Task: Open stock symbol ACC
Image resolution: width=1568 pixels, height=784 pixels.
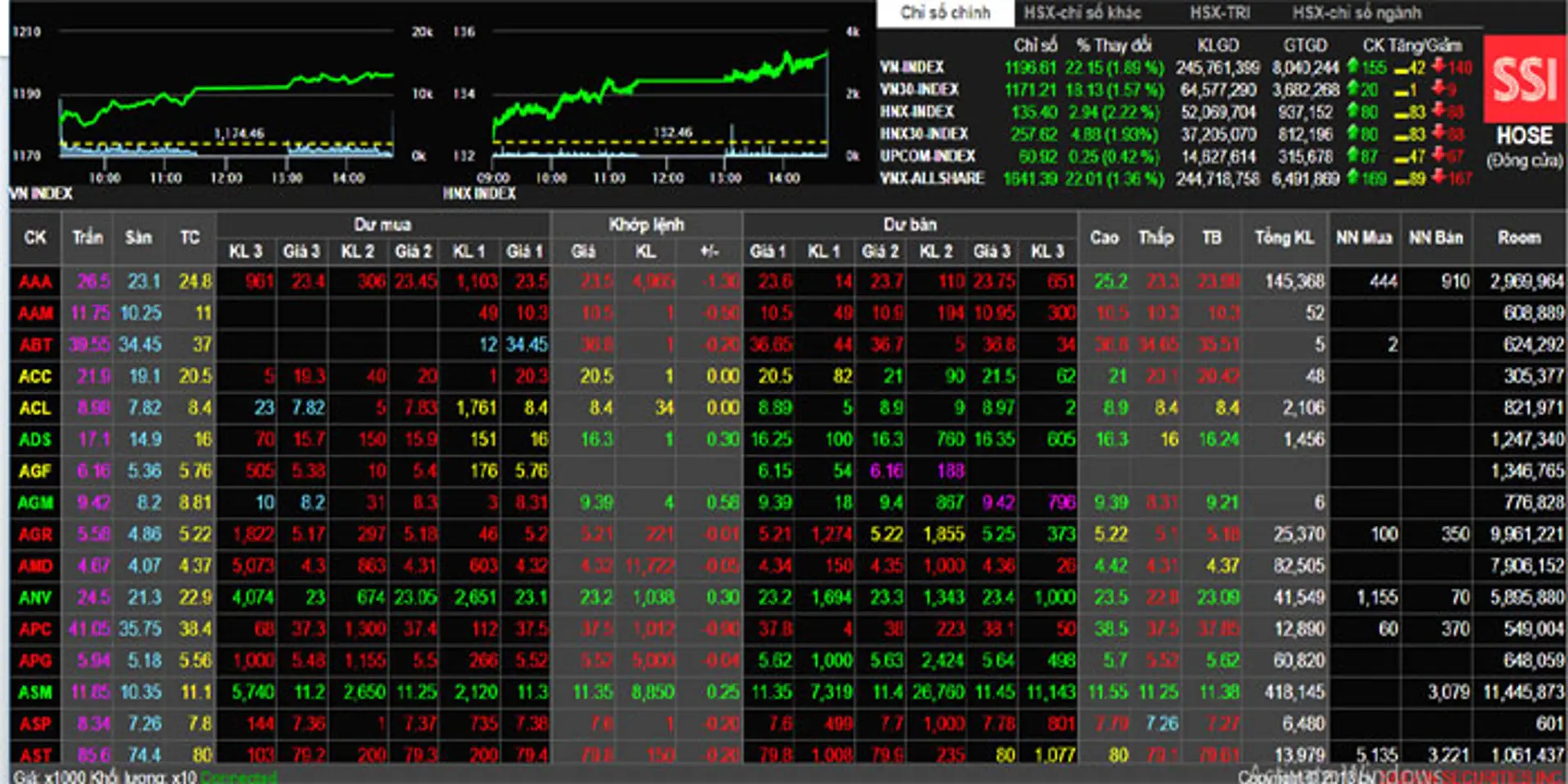Action: pos(35,376)
